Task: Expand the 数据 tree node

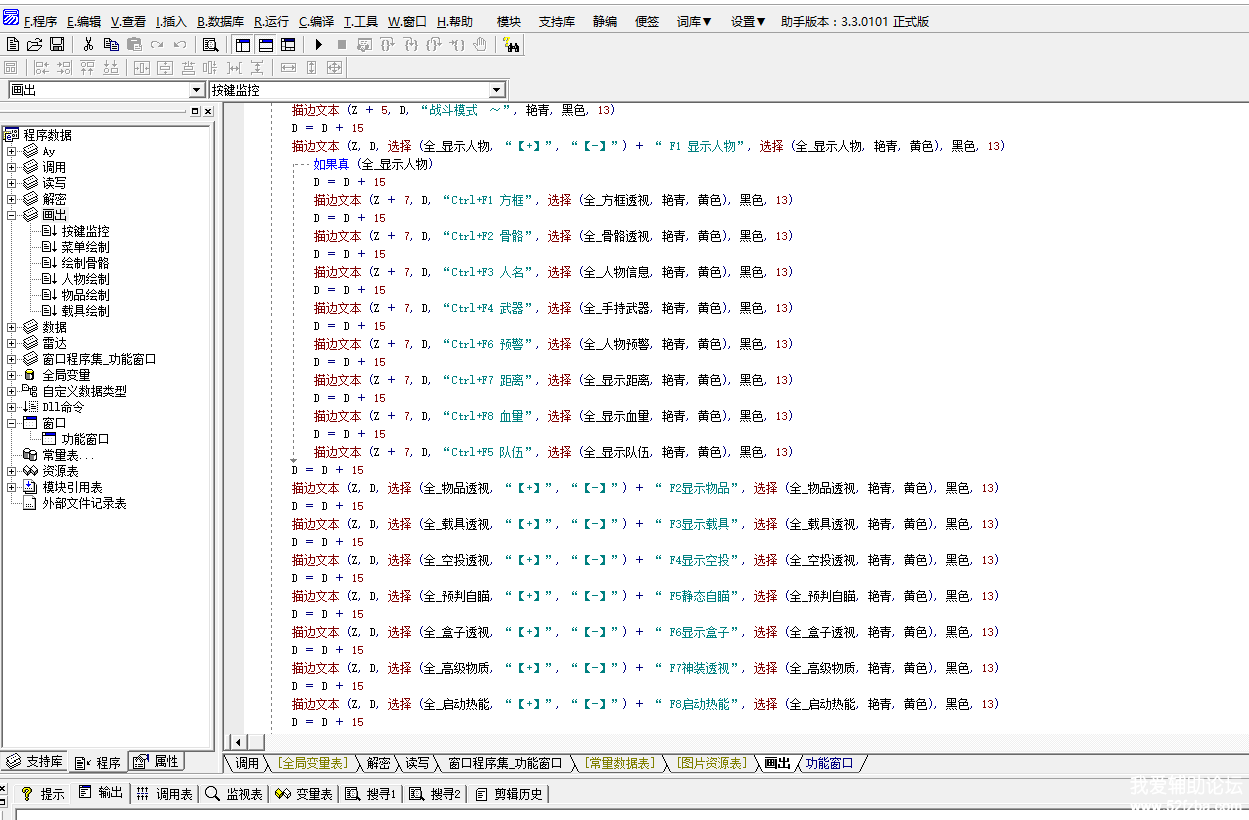Action: (12, 327)
